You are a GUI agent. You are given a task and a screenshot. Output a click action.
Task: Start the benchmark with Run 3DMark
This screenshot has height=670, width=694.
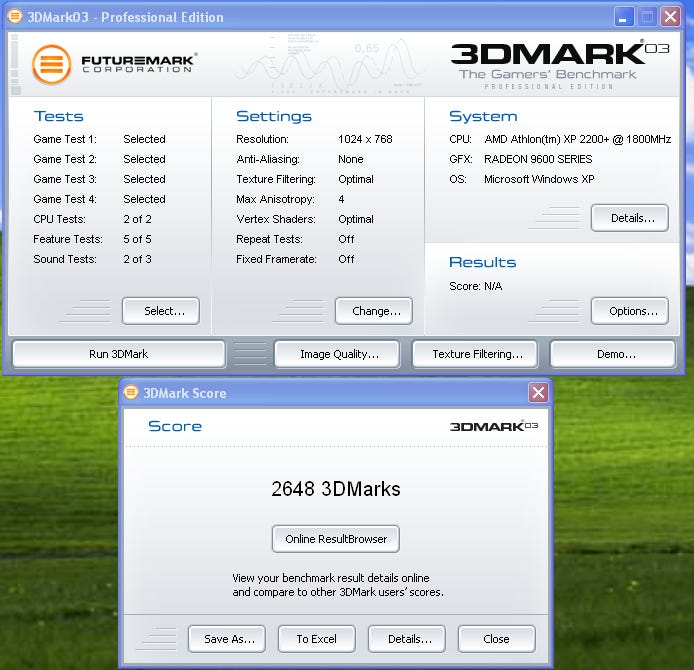coord(119,354)
